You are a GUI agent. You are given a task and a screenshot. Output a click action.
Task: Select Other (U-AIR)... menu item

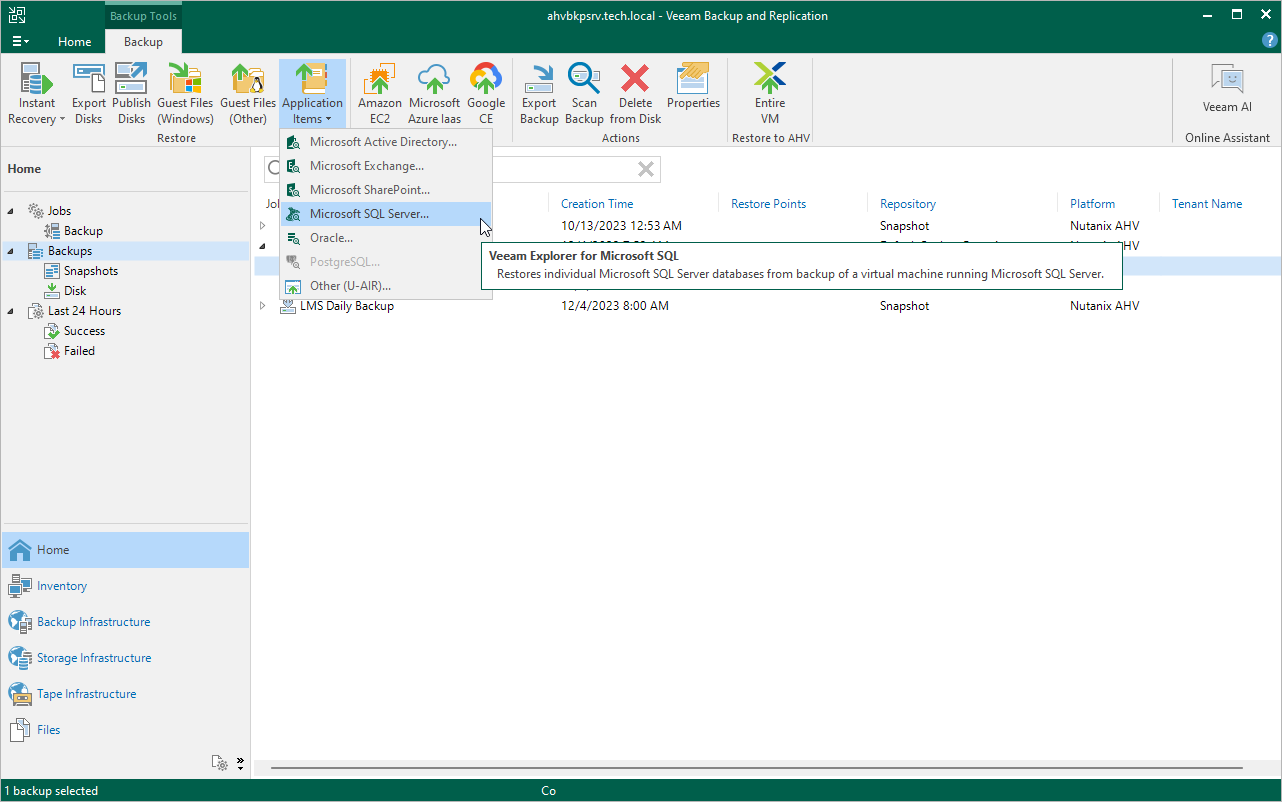[386, 286]
